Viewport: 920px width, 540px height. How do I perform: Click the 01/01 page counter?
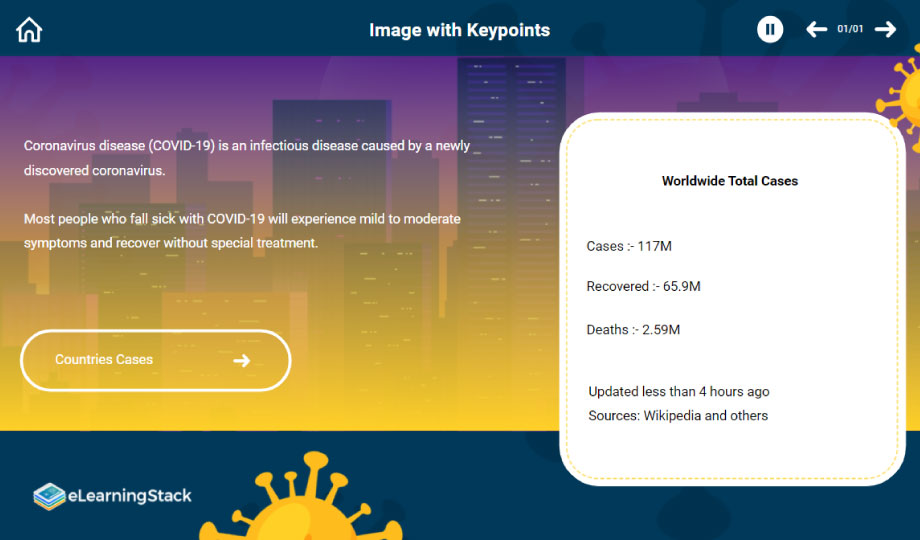tap(850, 29)
